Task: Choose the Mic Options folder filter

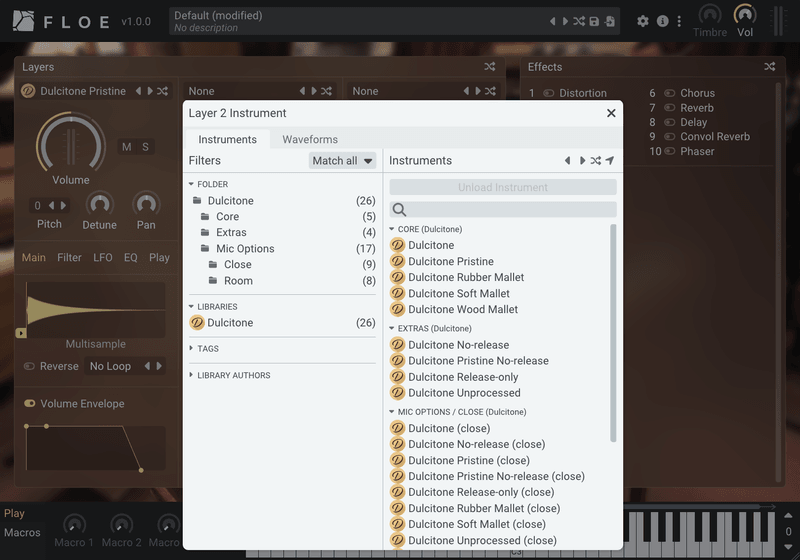Action: [x=244, y=249]
